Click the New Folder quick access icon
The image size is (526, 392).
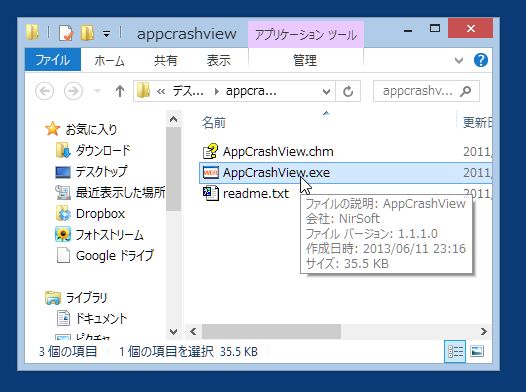[x=87, y=33]
